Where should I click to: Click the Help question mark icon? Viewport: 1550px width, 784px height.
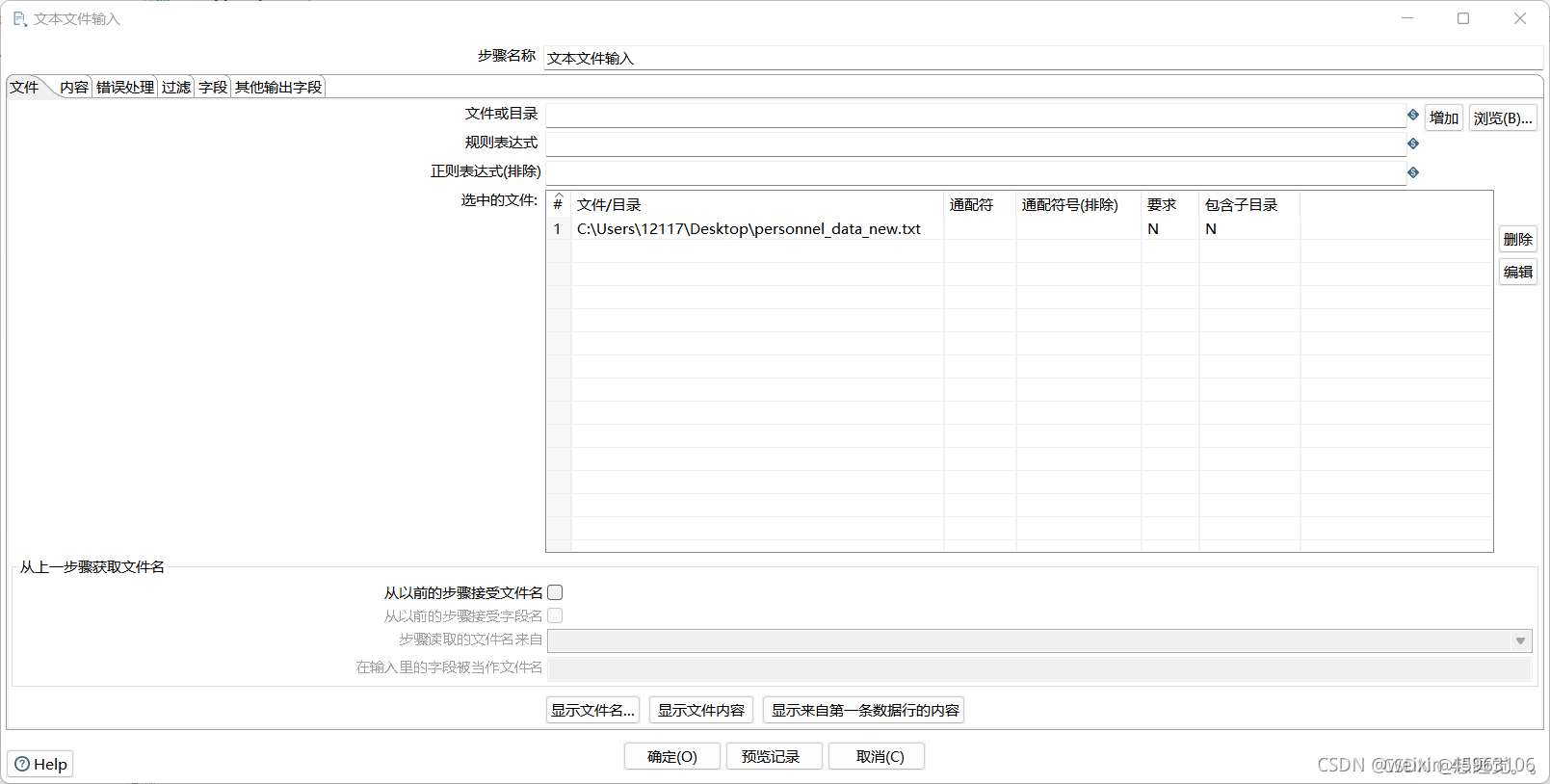(22, 764)
